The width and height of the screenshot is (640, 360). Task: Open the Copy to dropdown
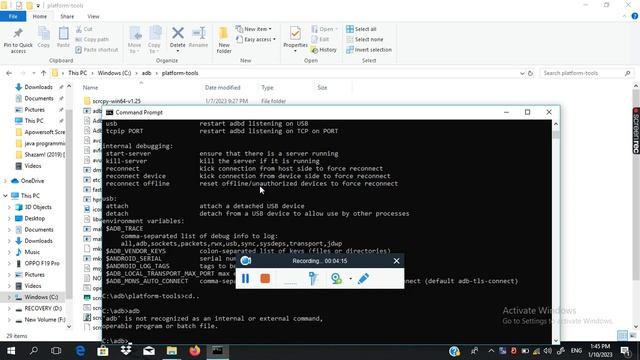154,40
